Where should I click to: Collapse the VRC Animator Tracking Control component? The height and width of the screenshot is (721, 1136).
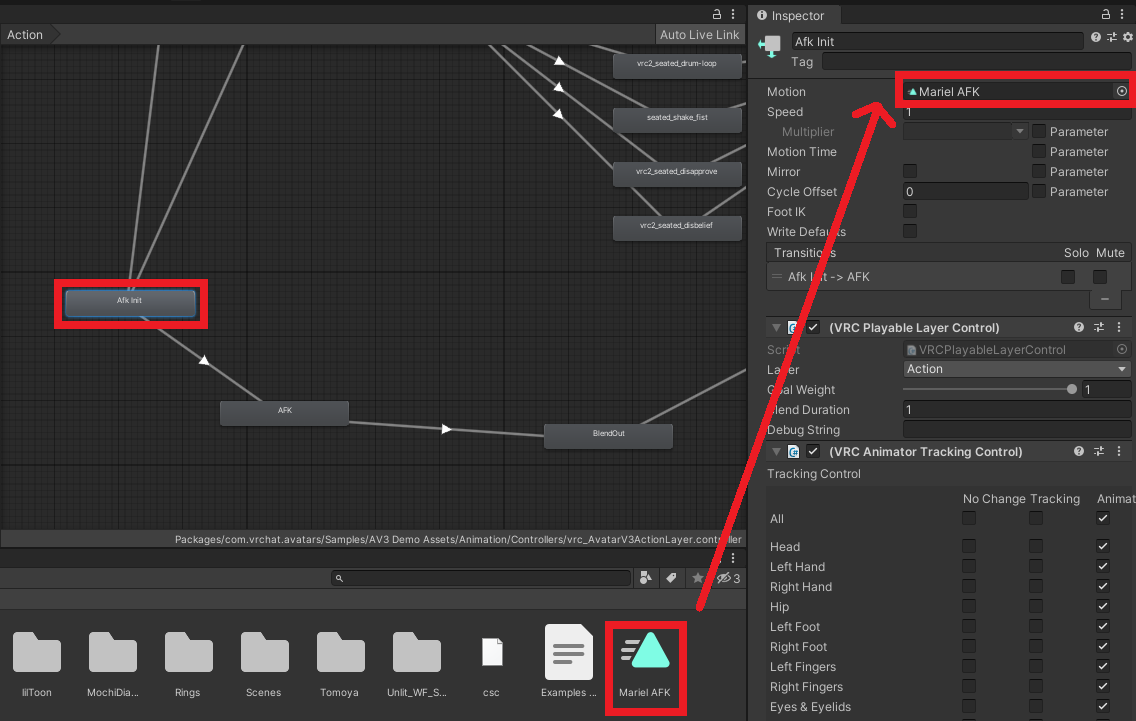(x=775, y=451)
